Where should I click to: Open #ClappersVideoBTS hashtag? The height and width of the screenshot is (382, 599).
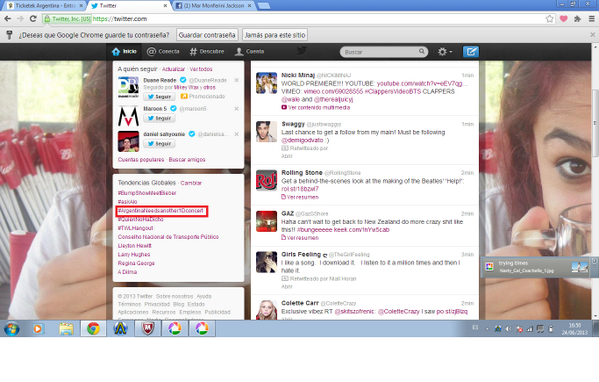[x=392, y=91]
